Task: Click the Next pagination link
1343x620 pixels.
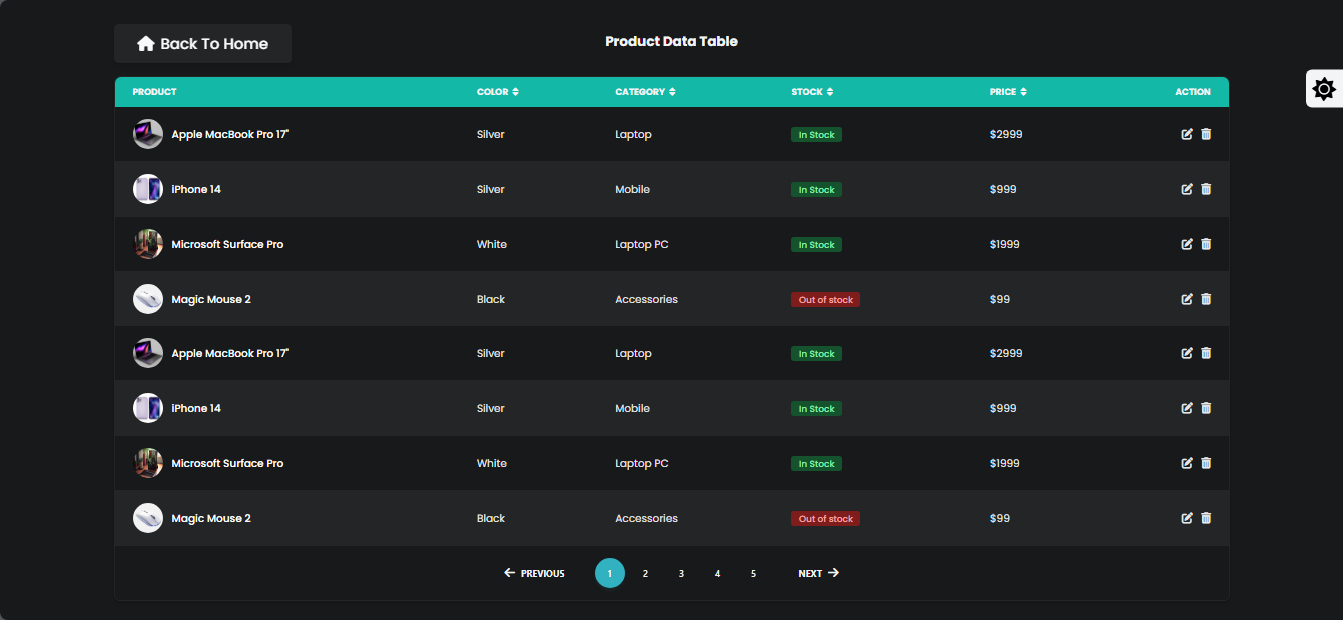Action: click(818, 573)
